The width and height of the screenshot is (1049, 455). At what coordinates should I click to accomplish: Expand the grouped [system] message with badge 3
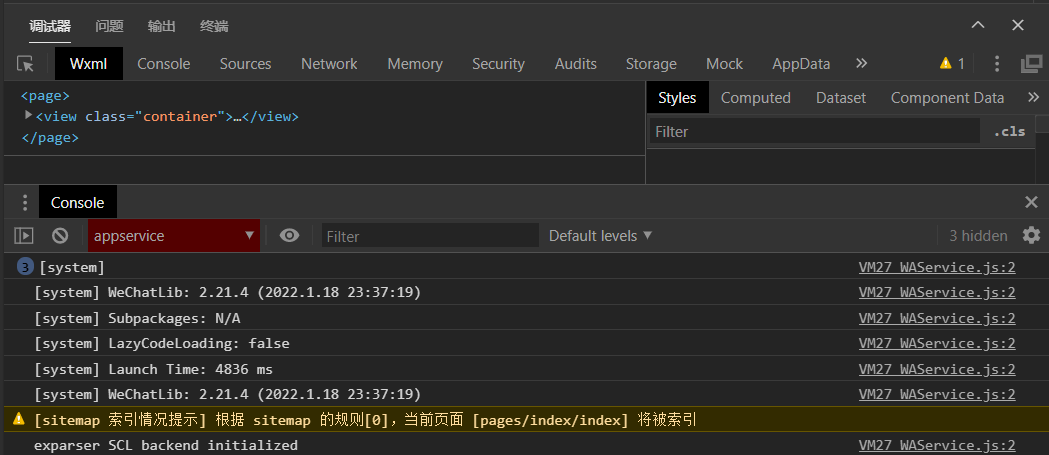[25, 268]
